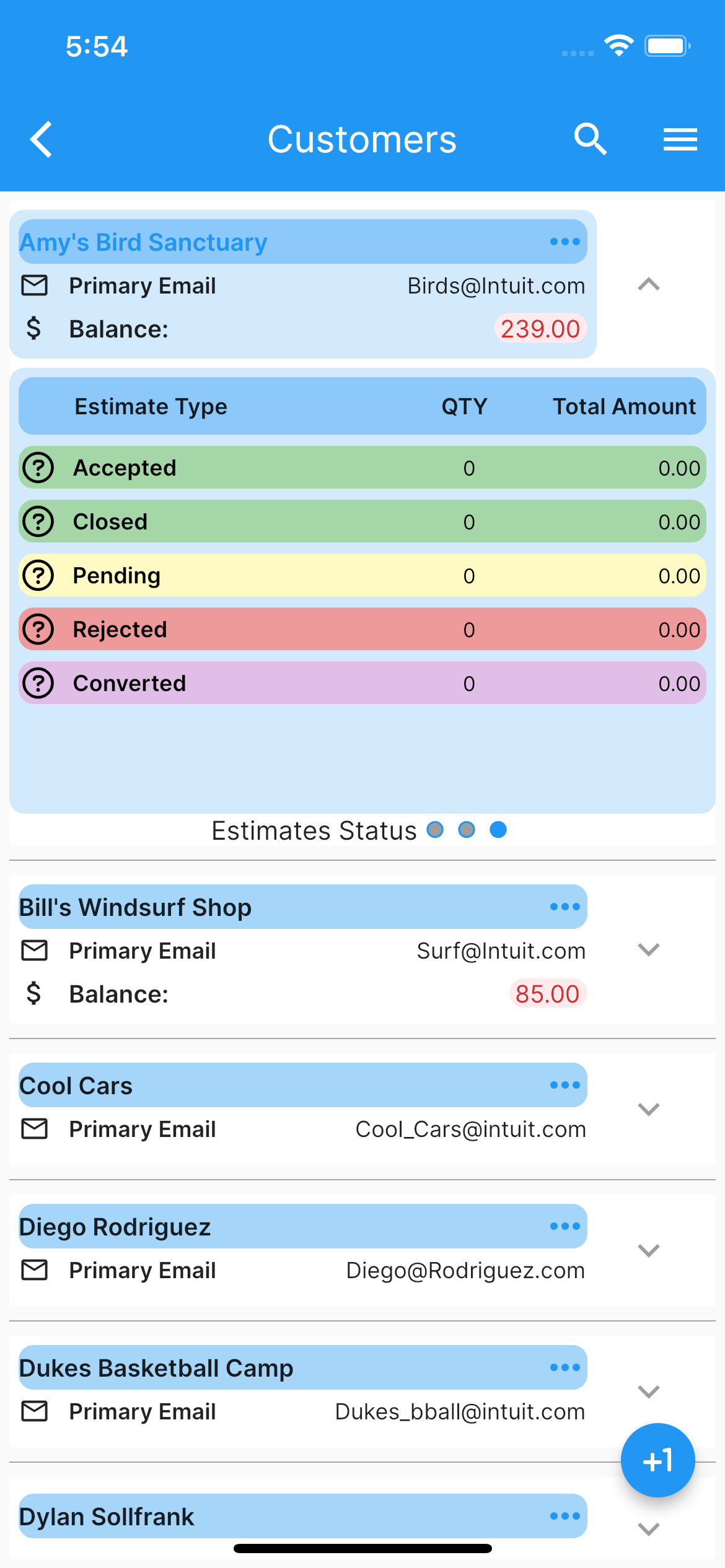Collapse Amy's Bird Sanctuary details
The width and height of the screenshot is (725, 1568).
point(649,285)
